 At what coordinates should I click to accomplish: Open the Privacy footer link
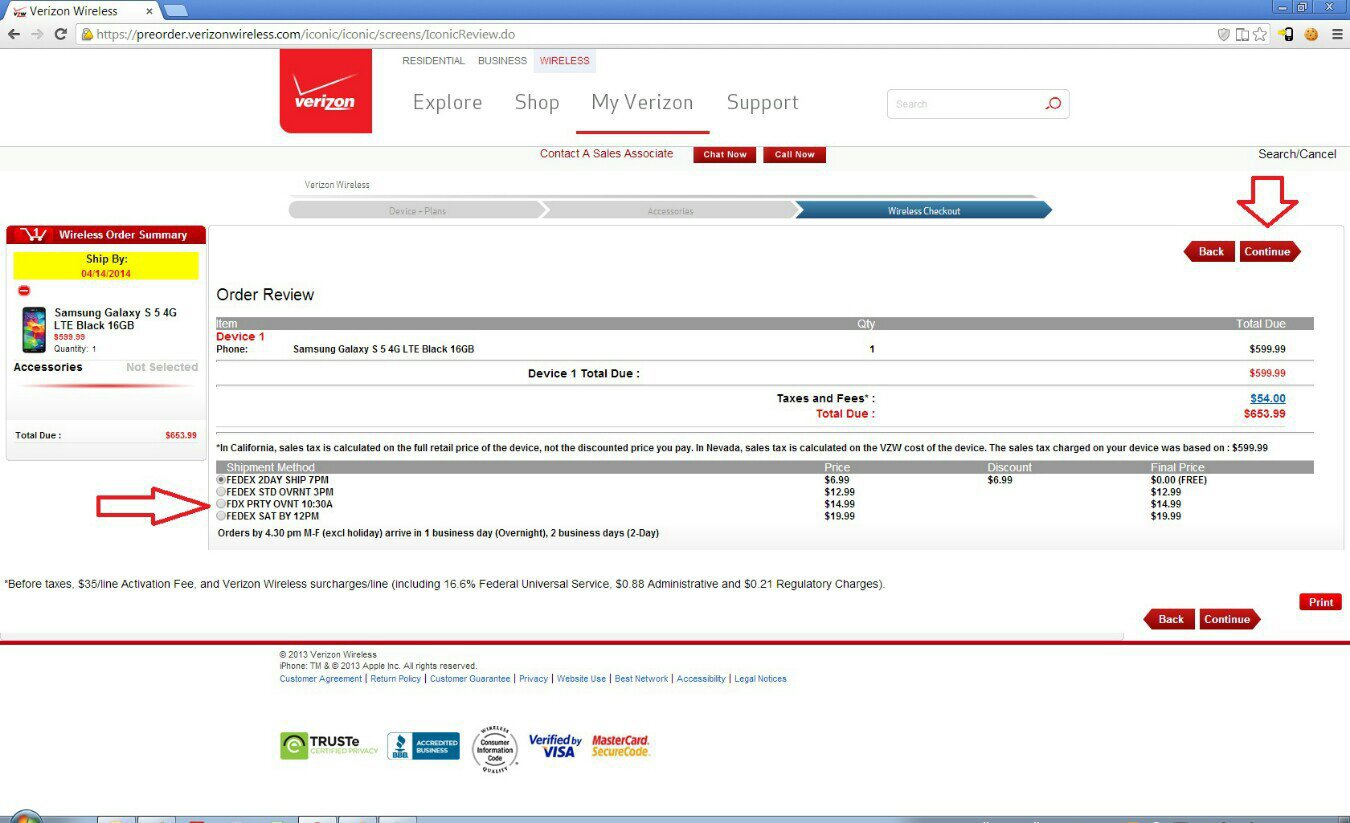tap(534, 679)
